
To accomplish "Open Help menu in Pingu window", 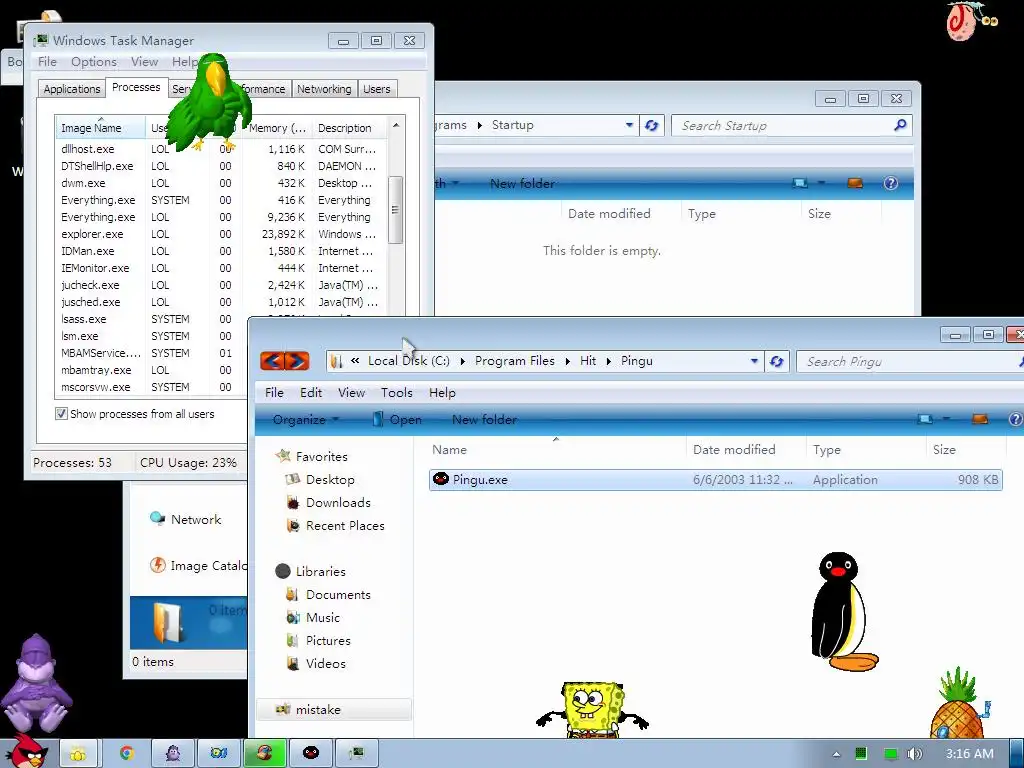I will (442, 392).
